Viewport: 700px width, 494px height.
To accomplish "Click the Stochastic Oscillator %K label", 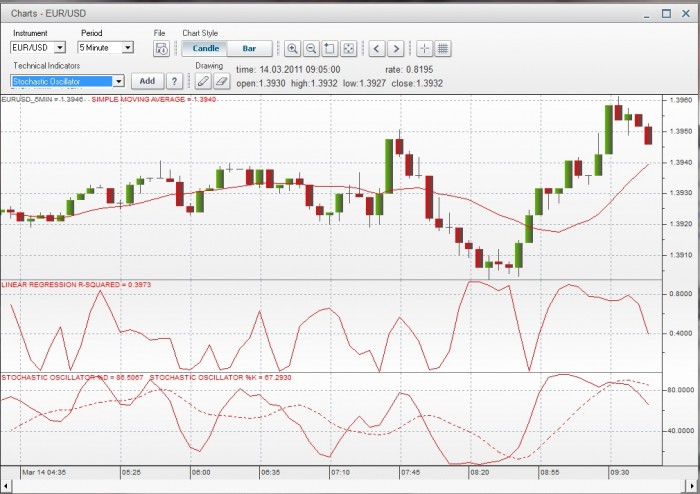I will pos(220,378).
